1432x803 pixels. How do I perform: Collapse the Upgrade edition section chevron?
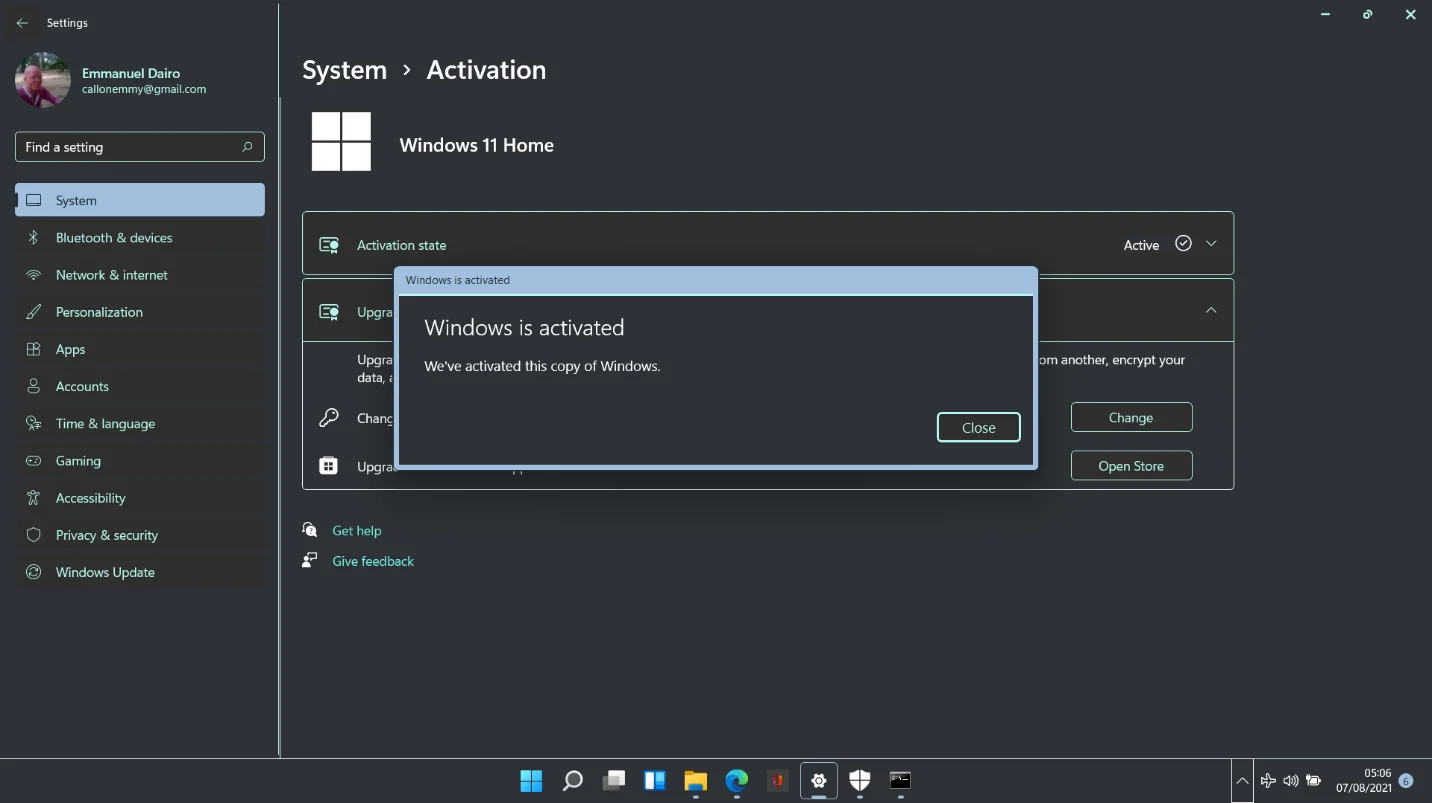click(x=1211, y=310)
